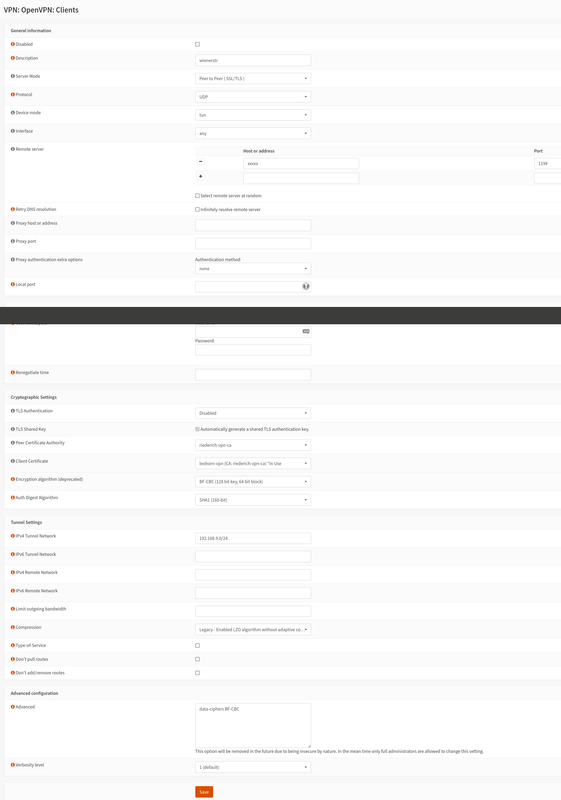Open the Server Mode dropdown
The image size is (561, 800).
(253, 79)
